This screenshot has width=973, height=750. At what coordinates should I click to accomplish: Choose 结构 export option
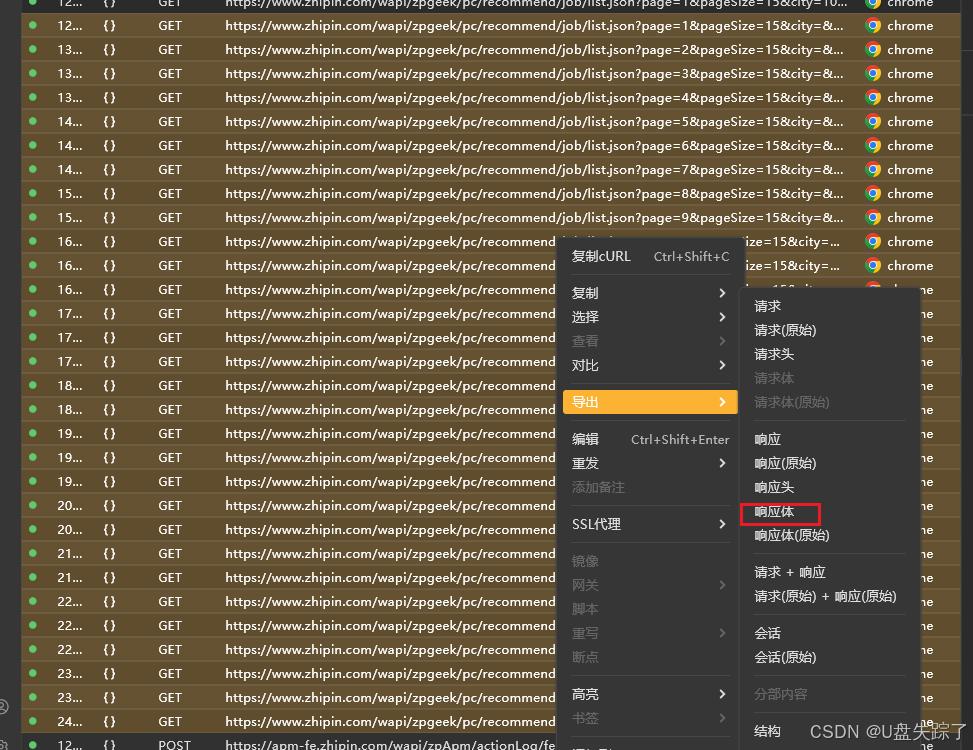coord(768,731)
